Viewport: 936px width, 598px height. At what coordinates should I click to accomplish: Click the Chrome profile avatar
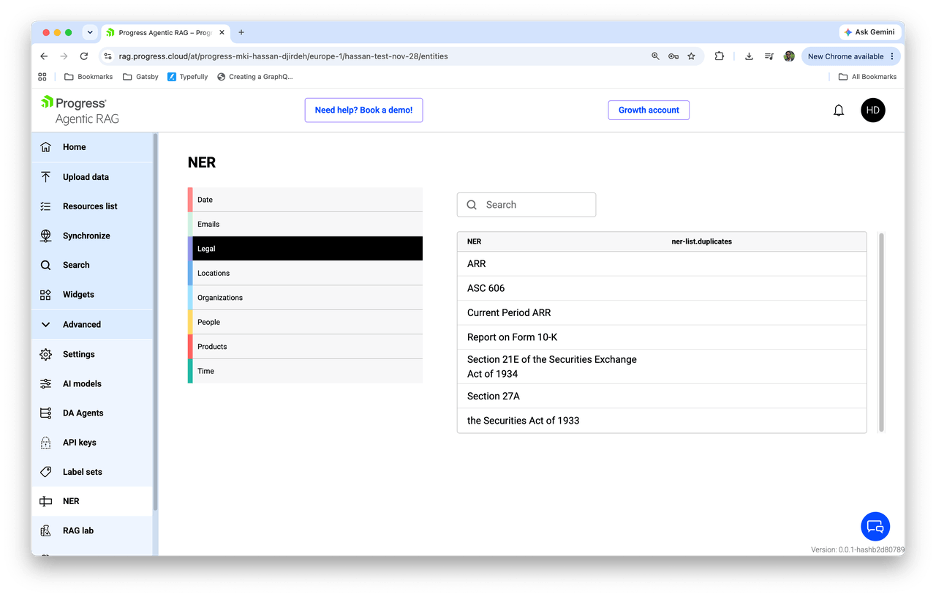coord(789,56)
